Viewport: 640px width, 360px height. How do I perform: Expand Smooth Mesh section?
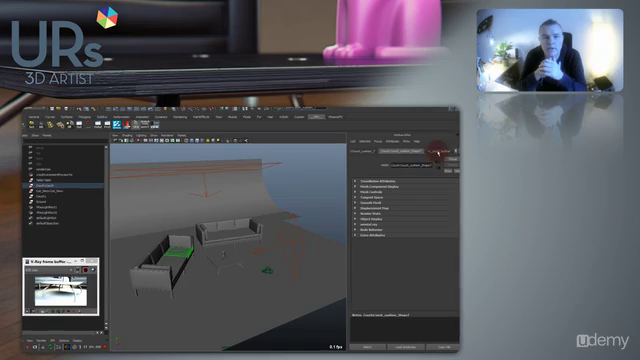coord(355,202)
